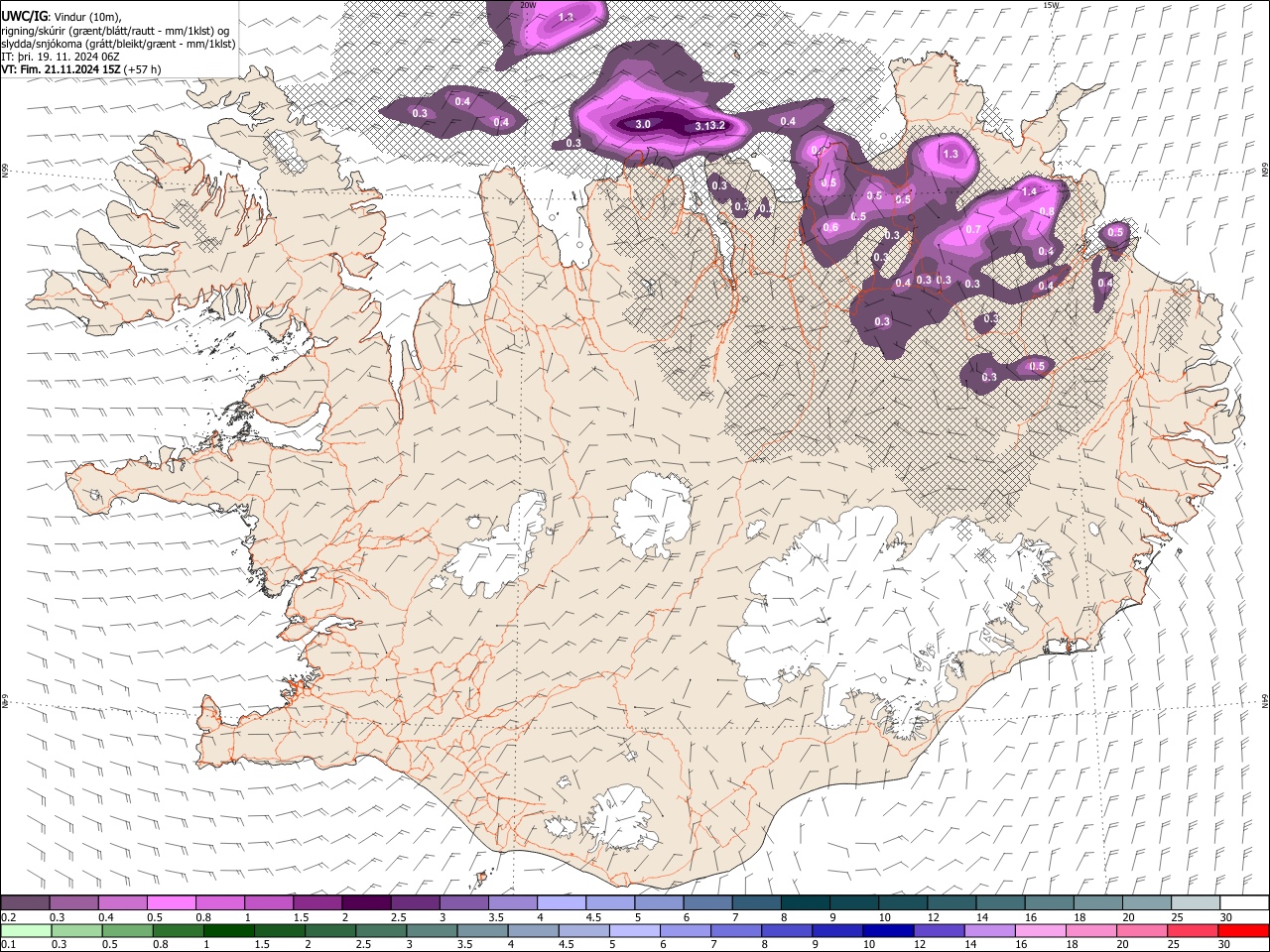Click the initial time 'IT: þri. 19. 11. 2024 06Z'
This screenshot has width=1270, height=952.
click(x=60, y=57)
